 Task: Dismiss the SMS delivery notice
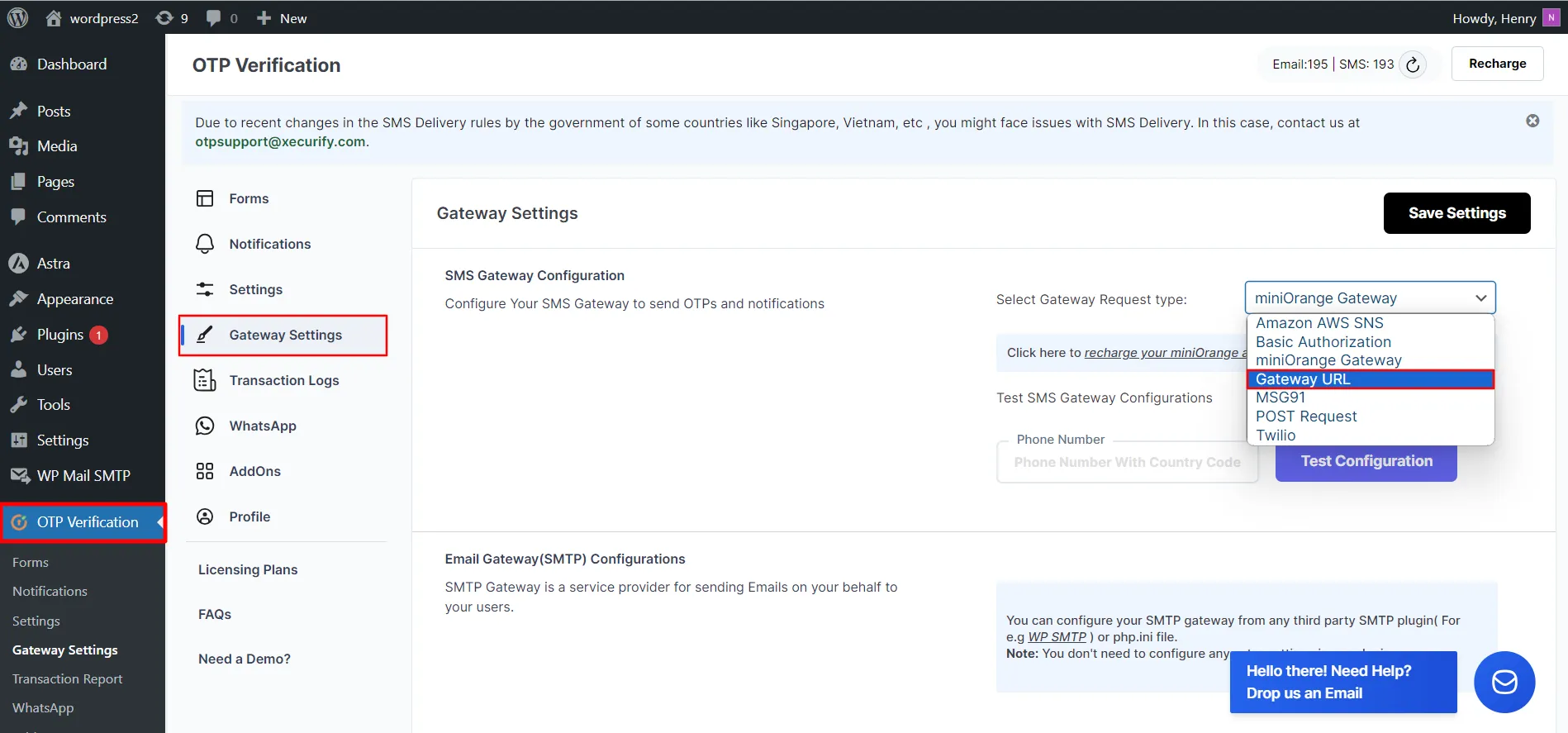click(1532, 121)
